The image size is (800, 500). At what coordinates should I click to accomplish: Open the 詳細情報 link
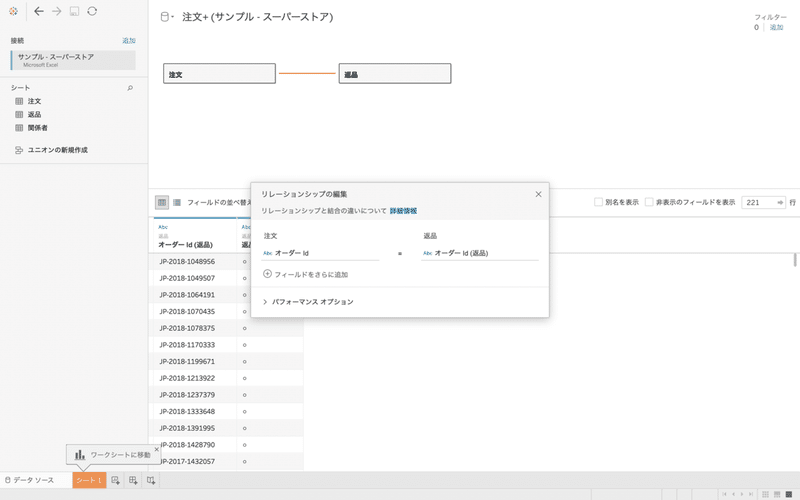403,211
